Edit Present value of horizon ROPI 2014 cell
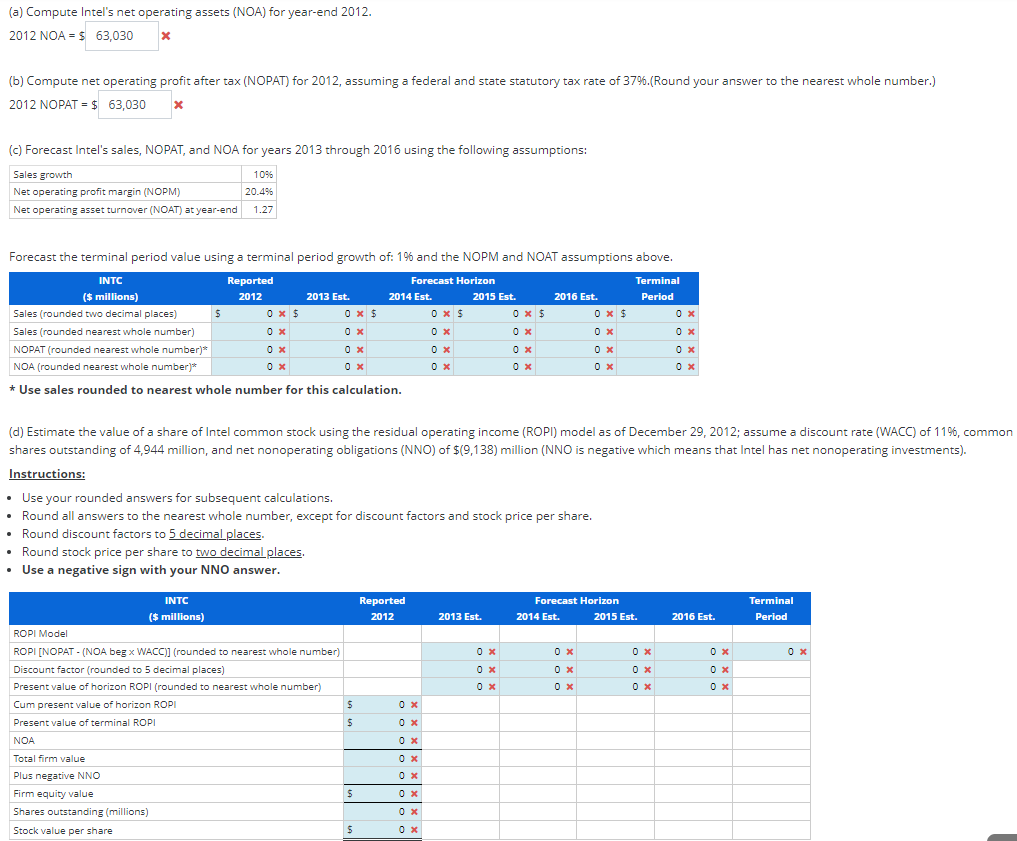This screenshot has height=841, width=1017. pyautogui.click(x=538, y=687)
